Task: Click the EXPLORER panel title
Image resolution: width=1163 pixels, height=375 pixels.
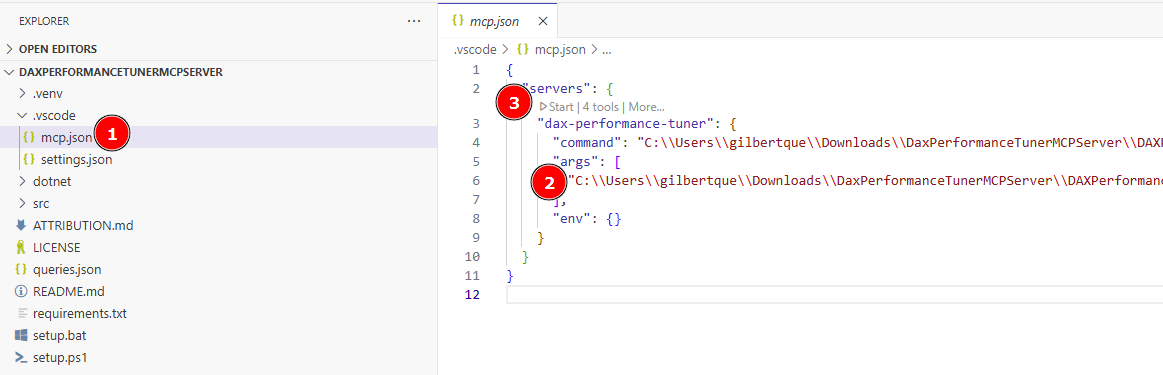Action: tap(44, 21)
